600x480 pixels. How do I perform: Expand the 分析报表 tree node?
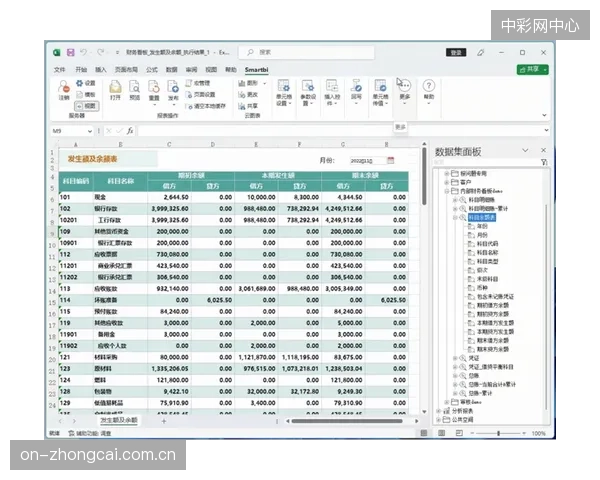(x=439, y=411)
